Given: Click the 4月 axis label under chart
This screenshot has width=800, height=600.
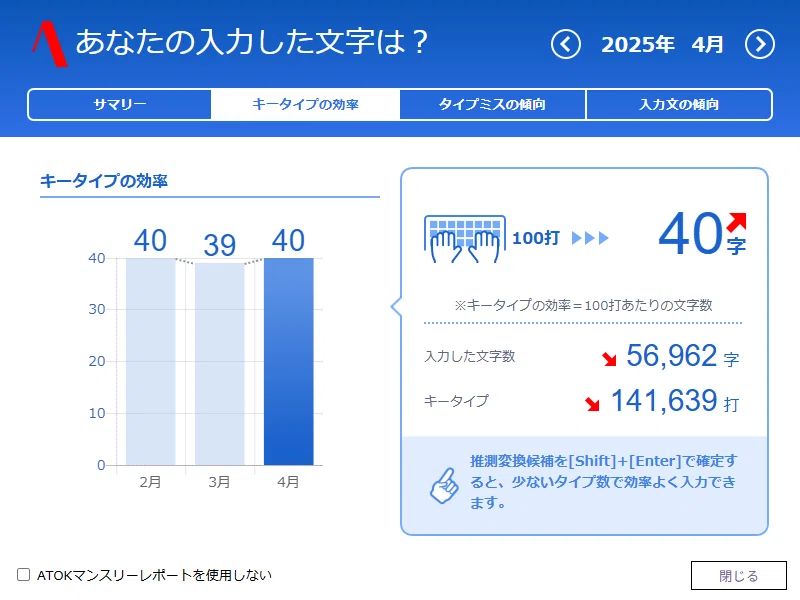Looking at the screenshot, I should 288,482.
